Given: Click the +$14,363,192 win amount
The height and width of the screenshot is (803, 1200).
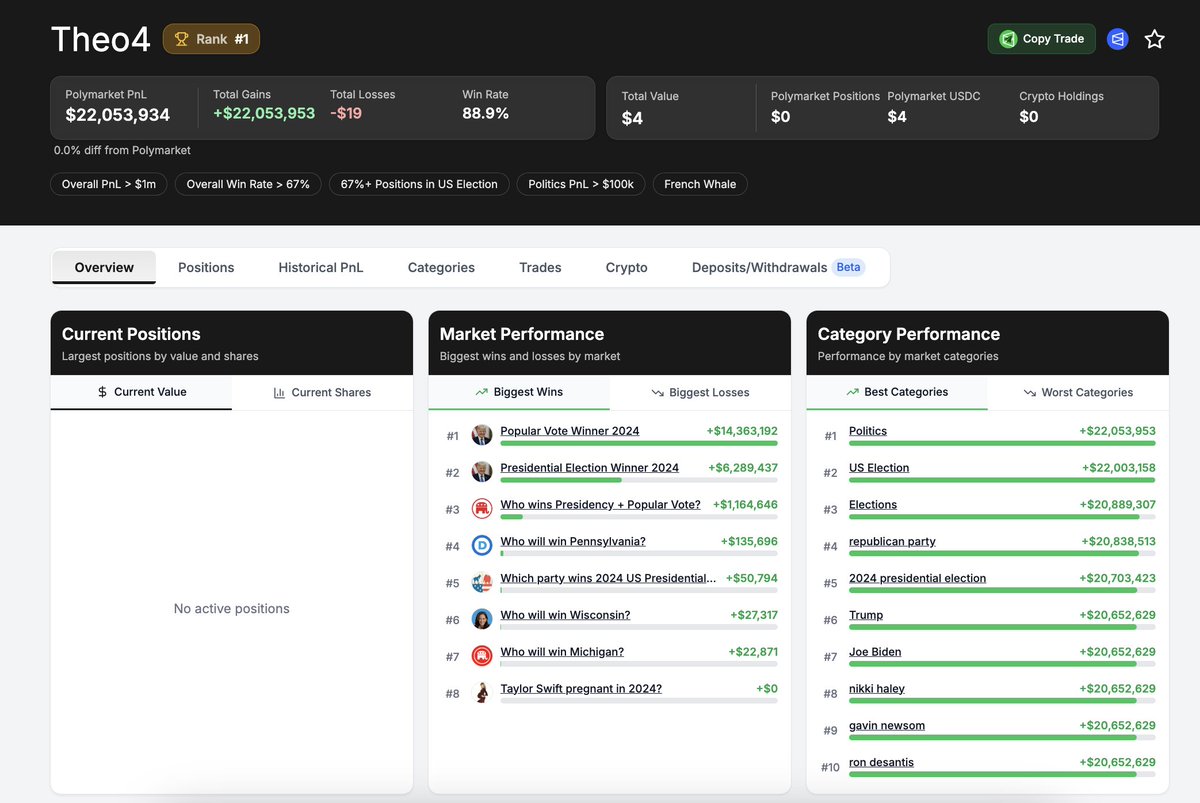Looking at the screenshot, I should (x=742, y=431).
